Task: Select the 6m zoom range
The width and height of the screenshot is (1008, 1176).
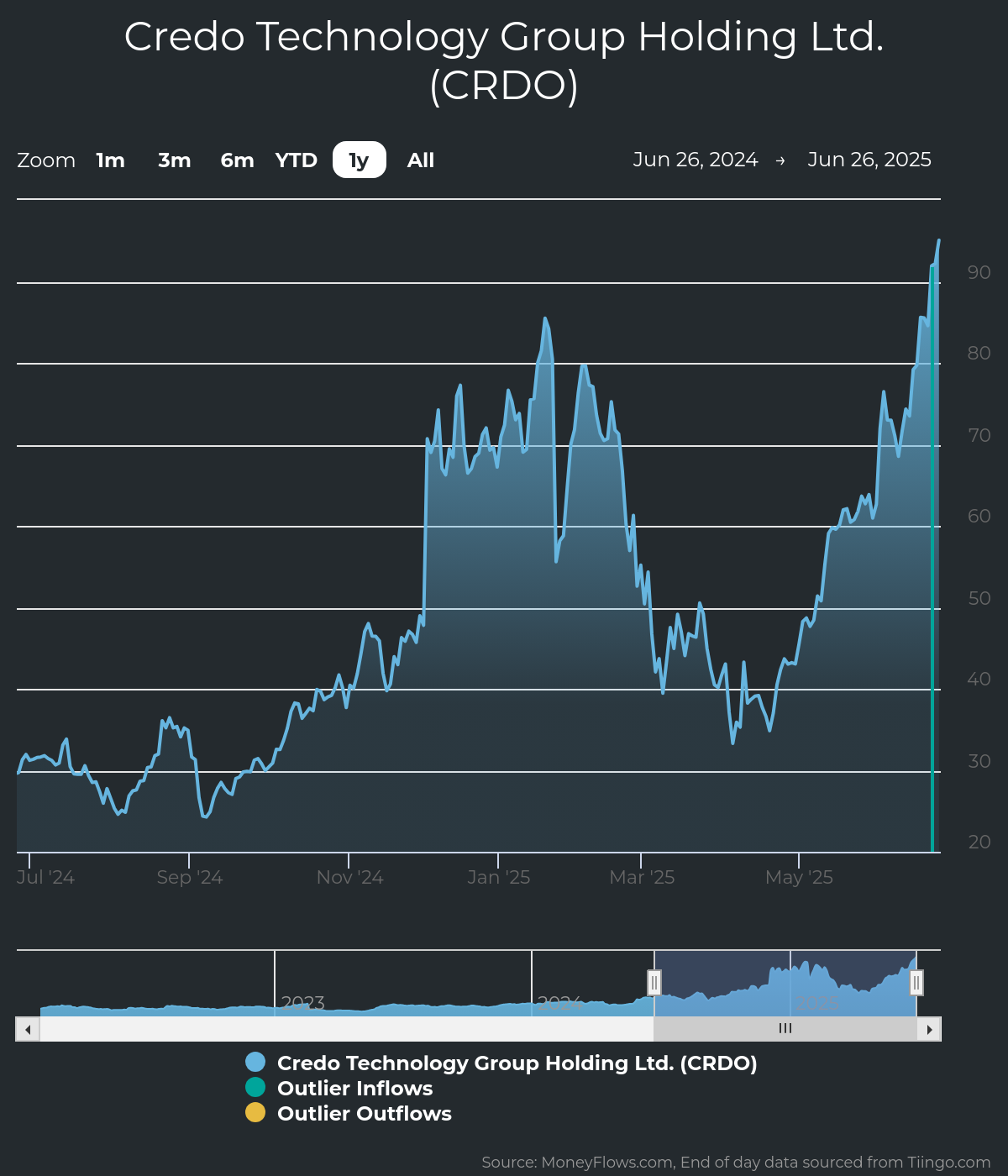Action: 237,160
